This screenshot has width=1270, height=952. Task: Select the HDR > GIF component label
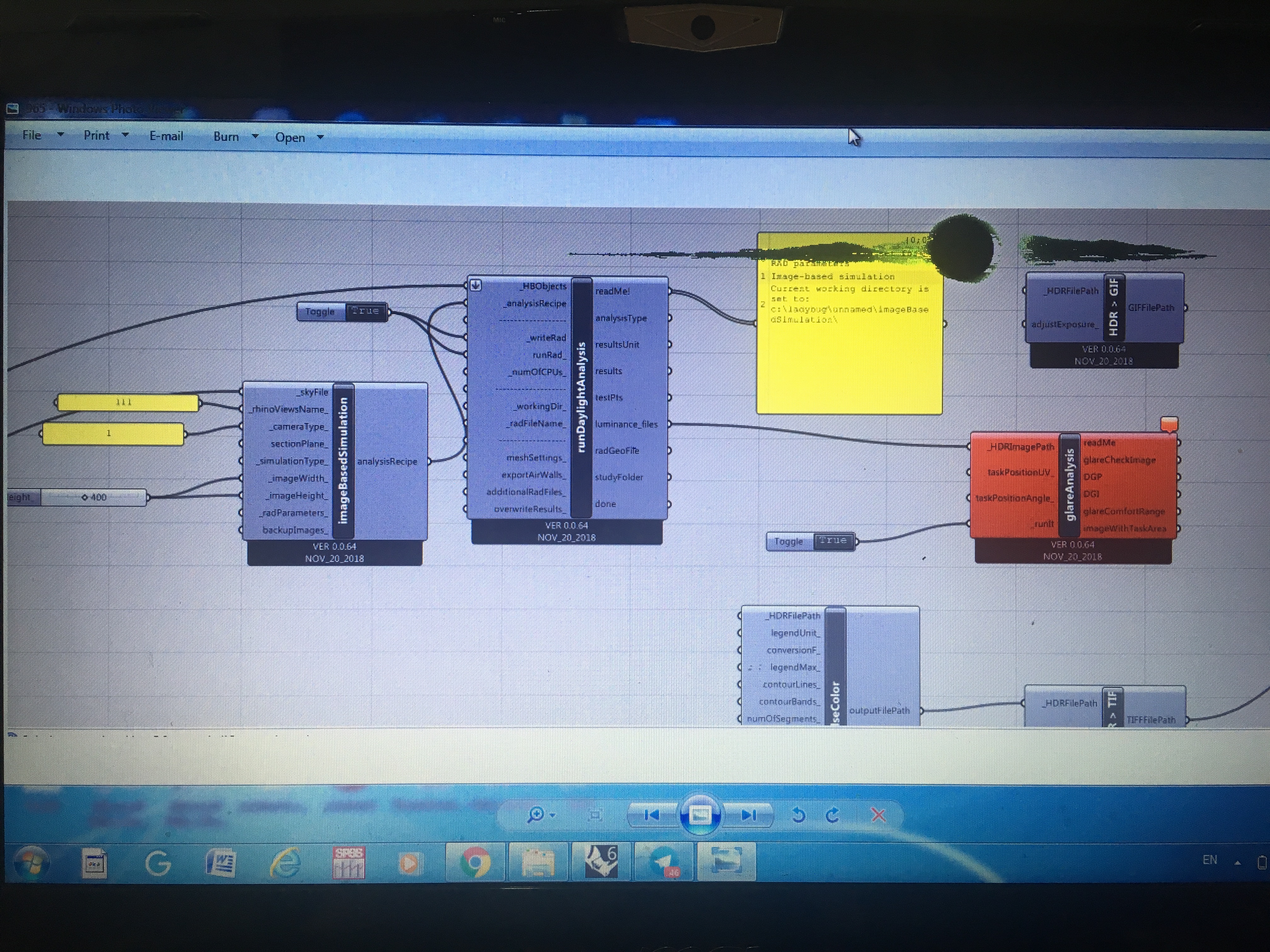coord(1114,307)
